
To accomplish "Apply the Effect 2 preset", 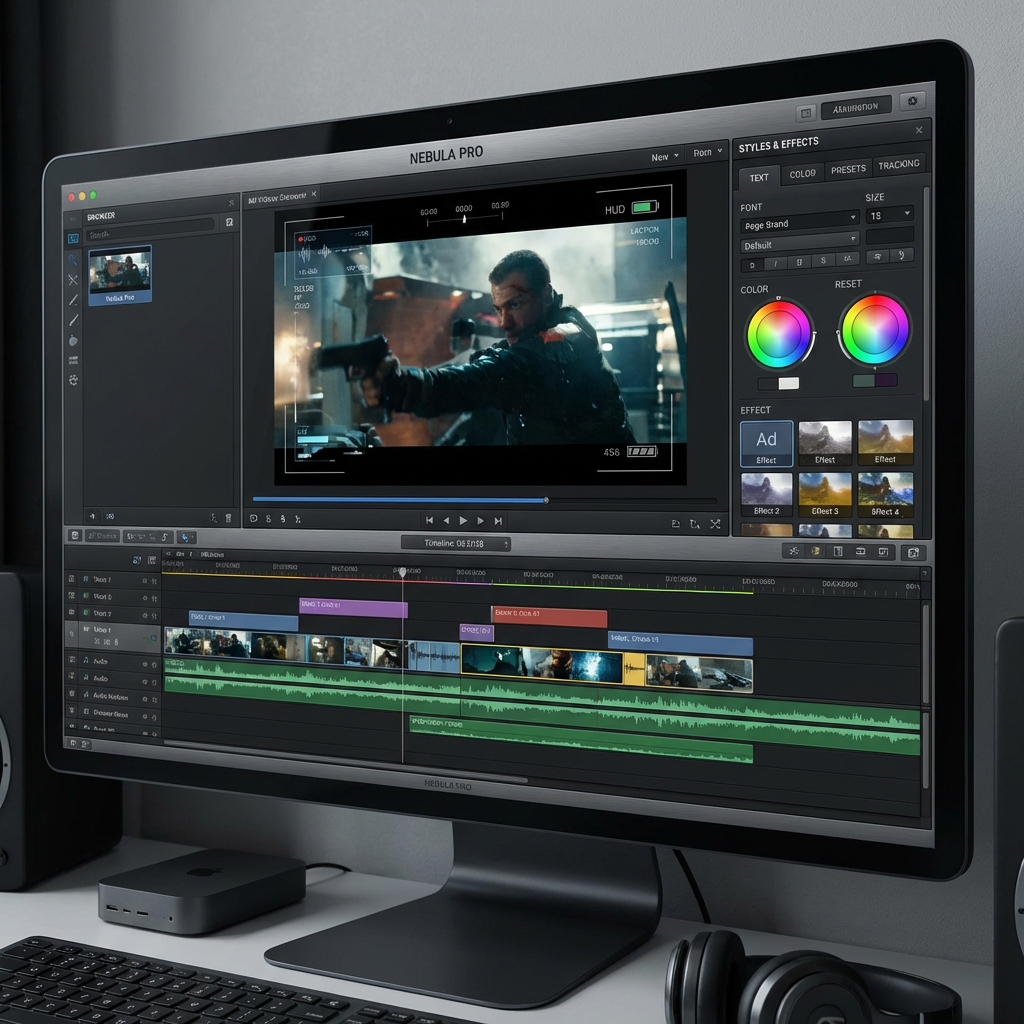I will click(767, 495).
